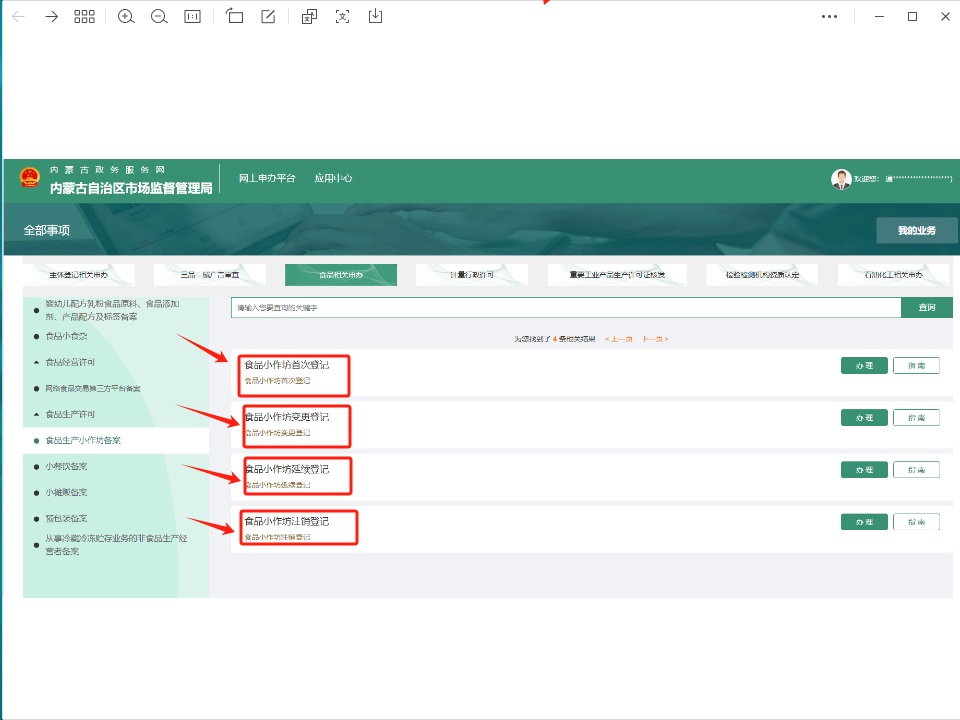
Task: Open 网上申办平台 in the top navigation
Action: pyautogui.click(x=267, y=178)
